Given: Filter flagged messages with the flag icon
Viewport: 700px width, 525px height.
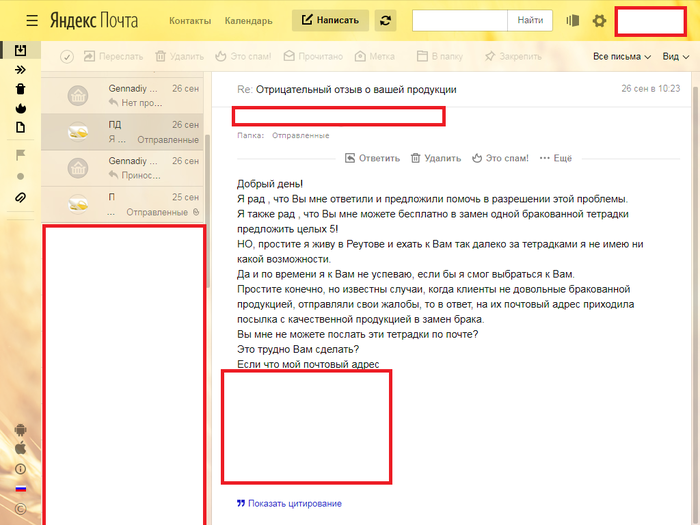Looking at the screenshot, I should click(20, 155).
